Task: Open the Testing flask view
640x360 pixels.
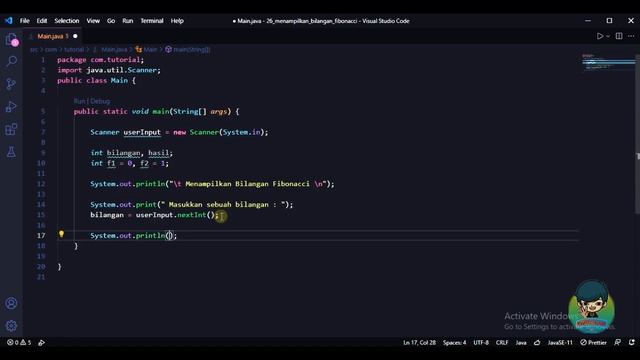Action: pos(11,152)
